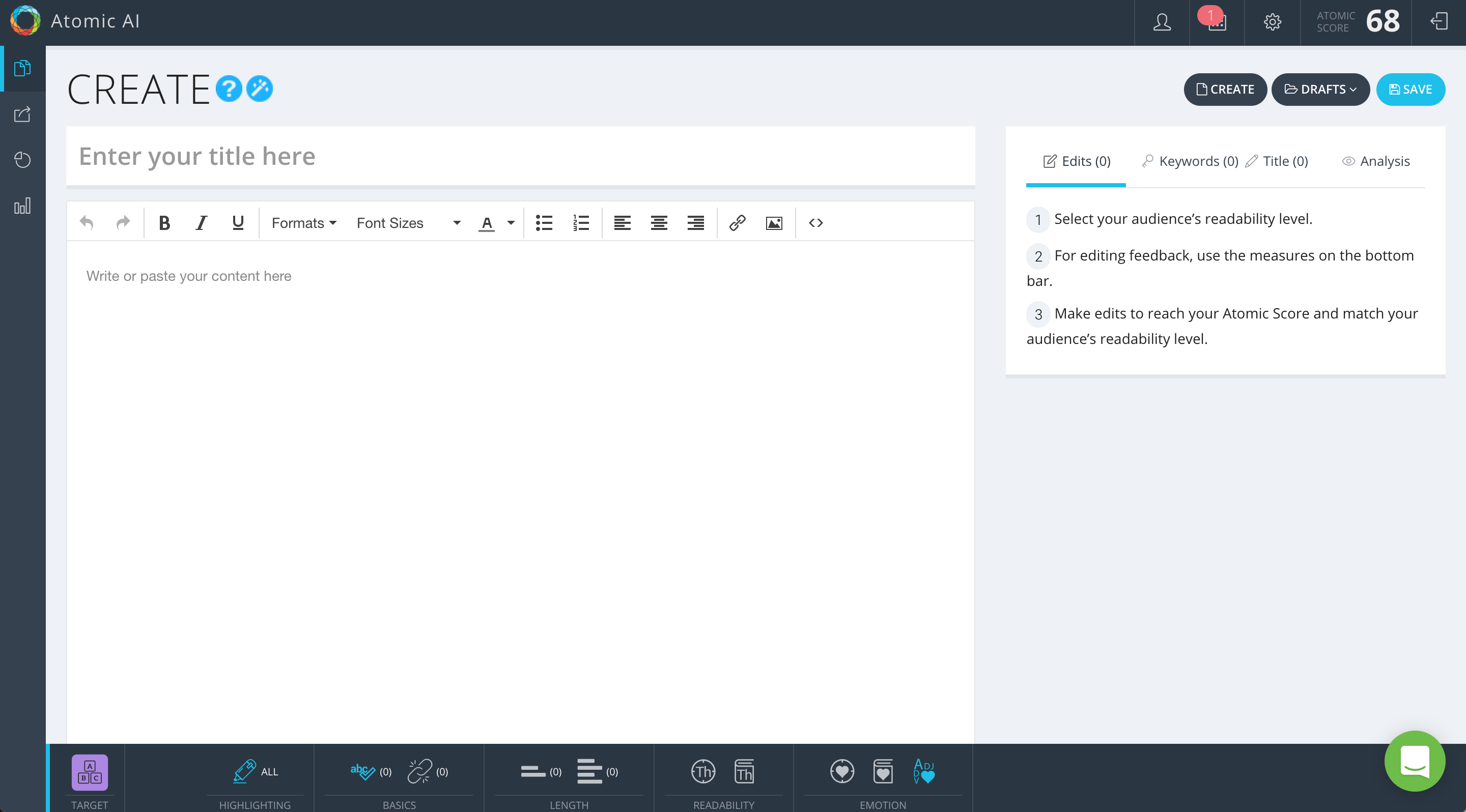Toggle bold formatting

pyautogui.click(x=164, y=223)
